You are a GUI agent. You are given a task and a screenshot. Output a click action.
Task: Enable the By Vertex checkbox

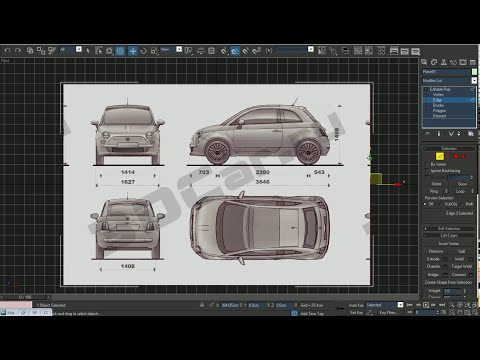pos(427,164)
